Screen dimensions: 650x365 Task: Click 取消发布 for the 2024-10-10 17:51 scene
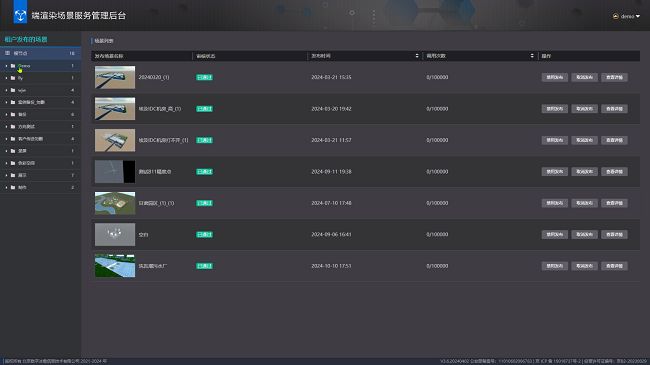tap(585, 266)
